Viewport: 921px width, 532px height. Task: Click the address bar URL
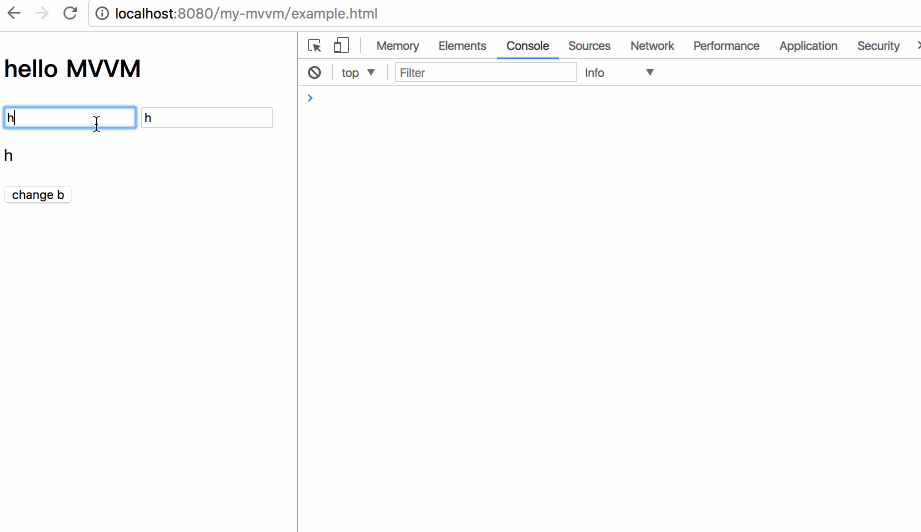click(246, 14)
